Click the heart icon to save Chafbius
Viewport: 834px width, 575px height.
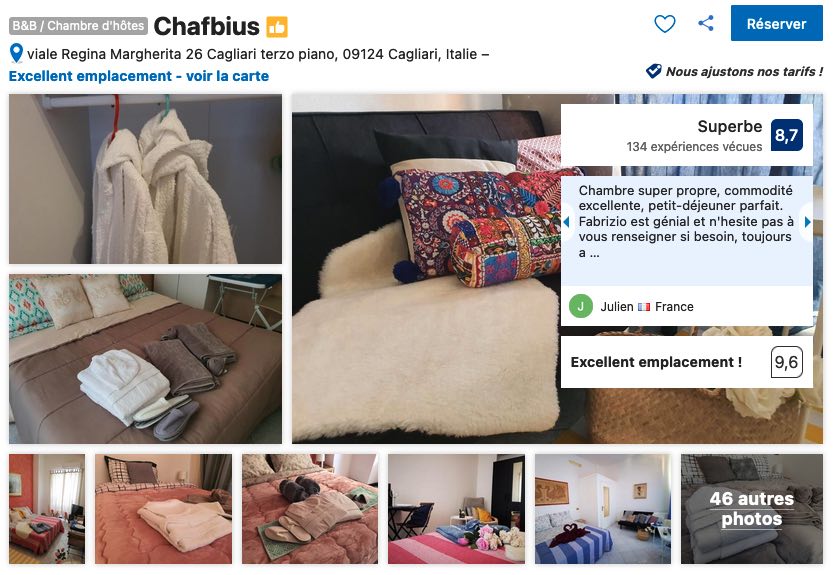coord(664,24)
